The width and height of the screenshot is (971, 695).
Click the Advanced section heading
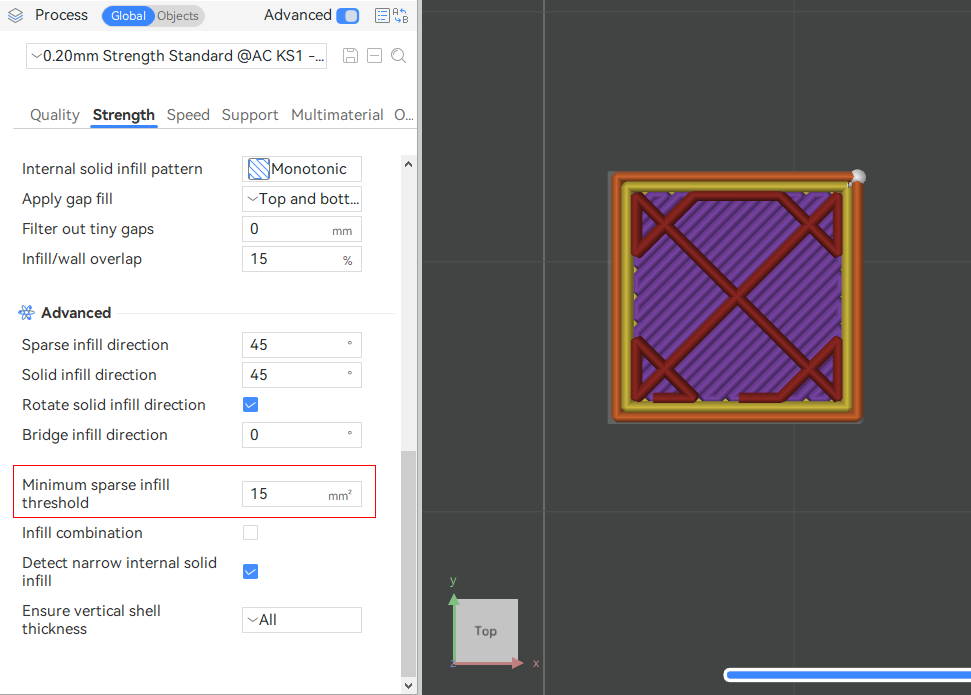[x=76, y=313]
